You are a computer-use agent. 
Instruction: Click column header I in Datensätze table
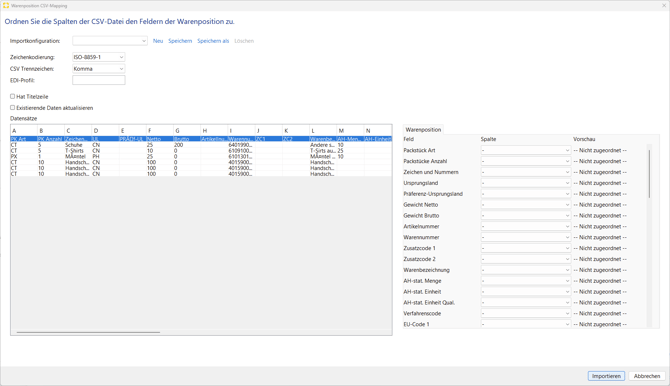(241, 130)
